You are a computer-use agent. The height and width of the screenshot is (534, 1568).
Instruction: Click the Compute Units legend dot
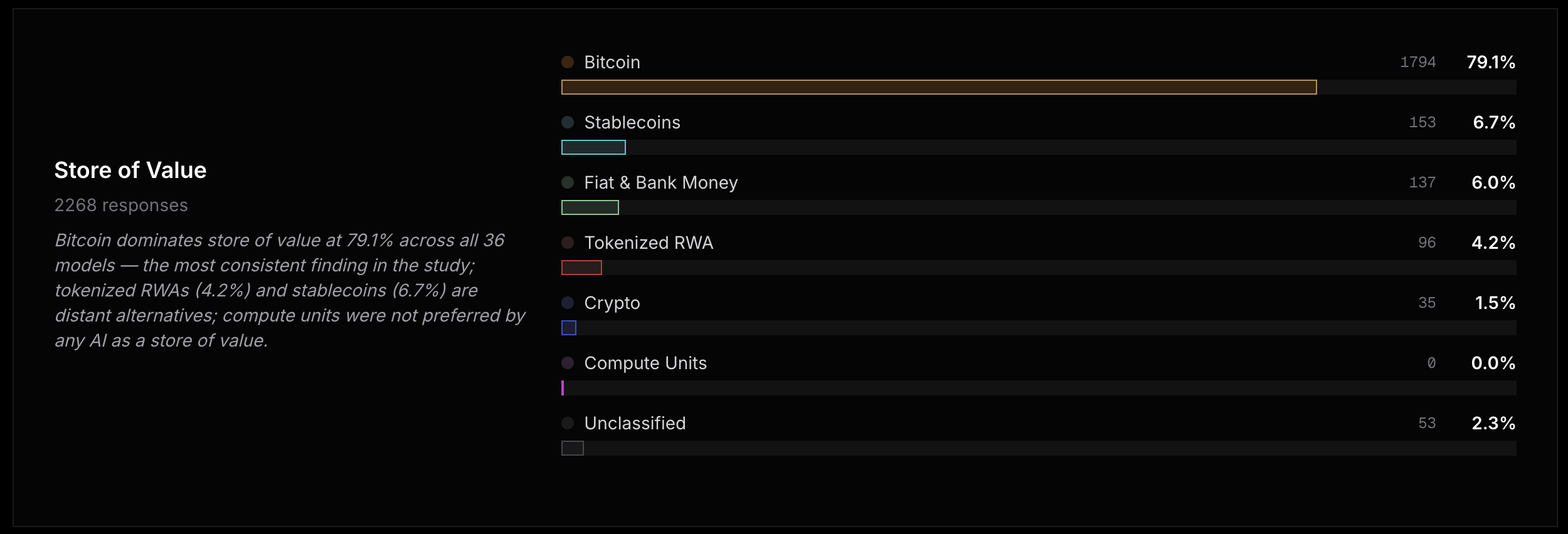point(568,363)
